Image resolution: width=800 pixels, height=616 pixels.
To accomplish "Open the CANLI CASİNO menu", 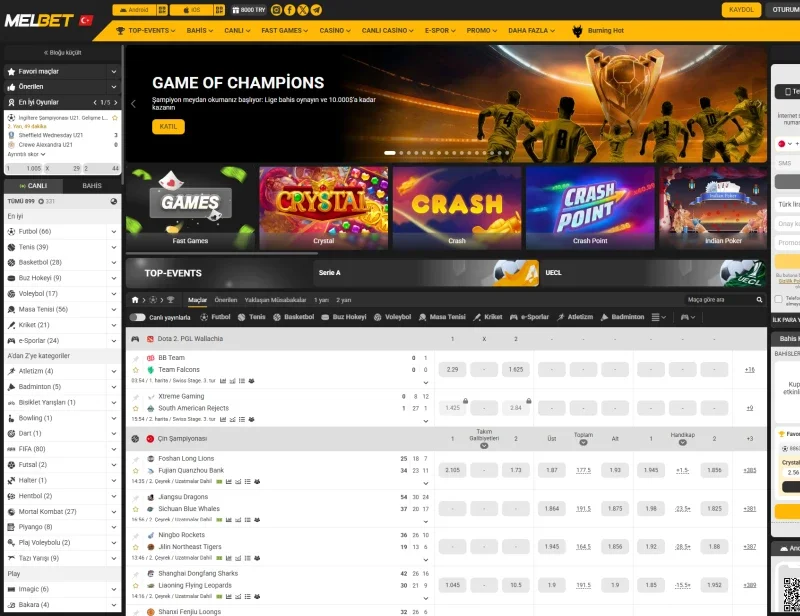I will pos(387,31).
